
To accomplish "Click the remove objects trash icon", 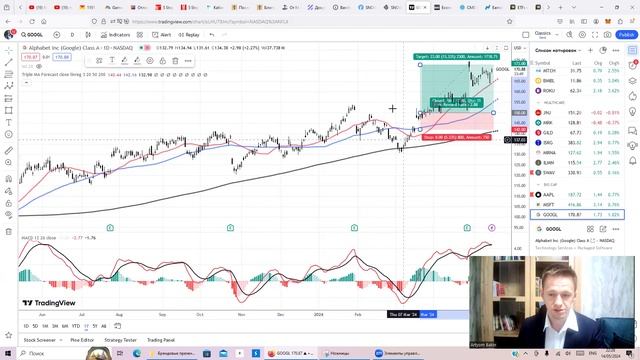I will coord(9,231).
